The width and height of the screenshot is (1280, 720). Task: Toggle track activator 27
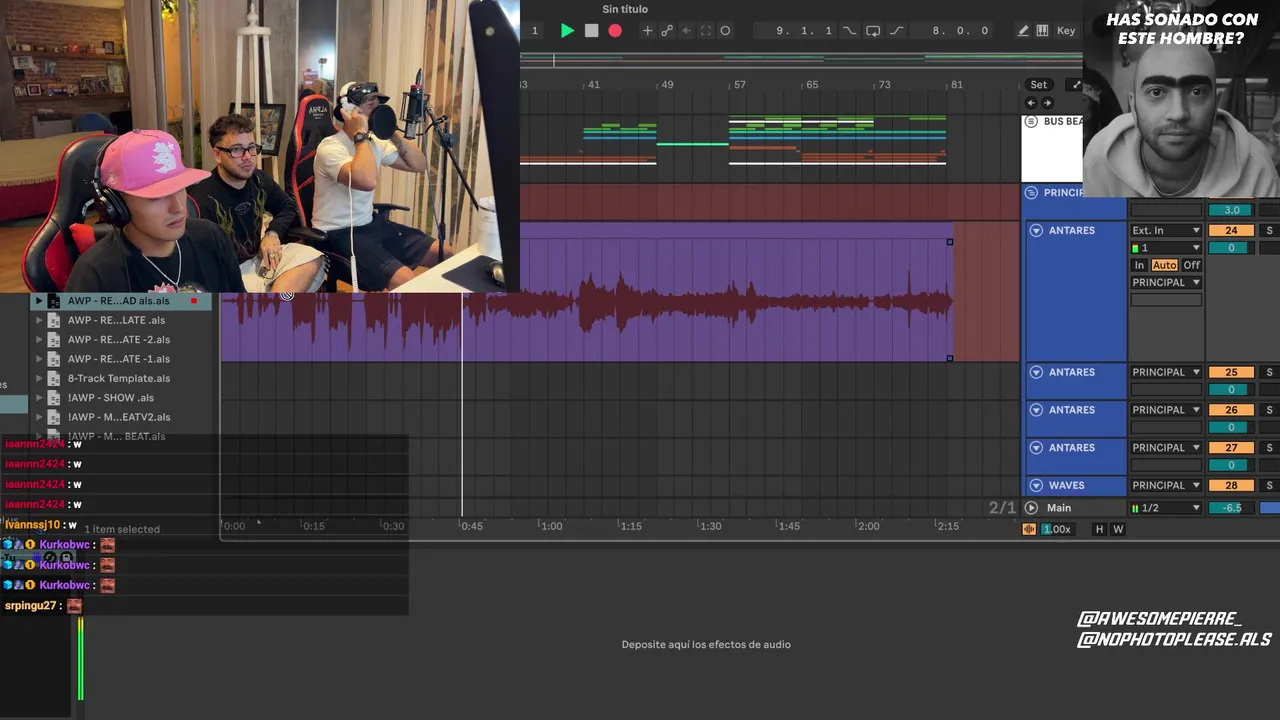pyautogui.click(x=1231, y=448)
